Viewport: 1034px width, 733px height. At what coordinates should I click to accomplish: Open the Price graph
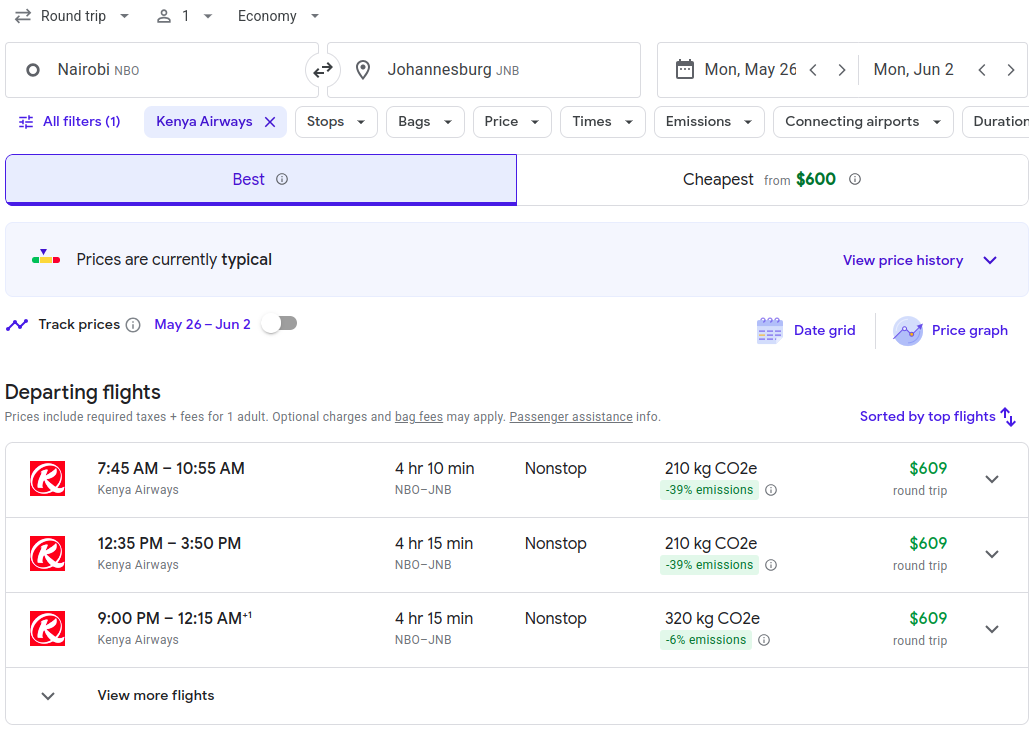coord(951,331)
